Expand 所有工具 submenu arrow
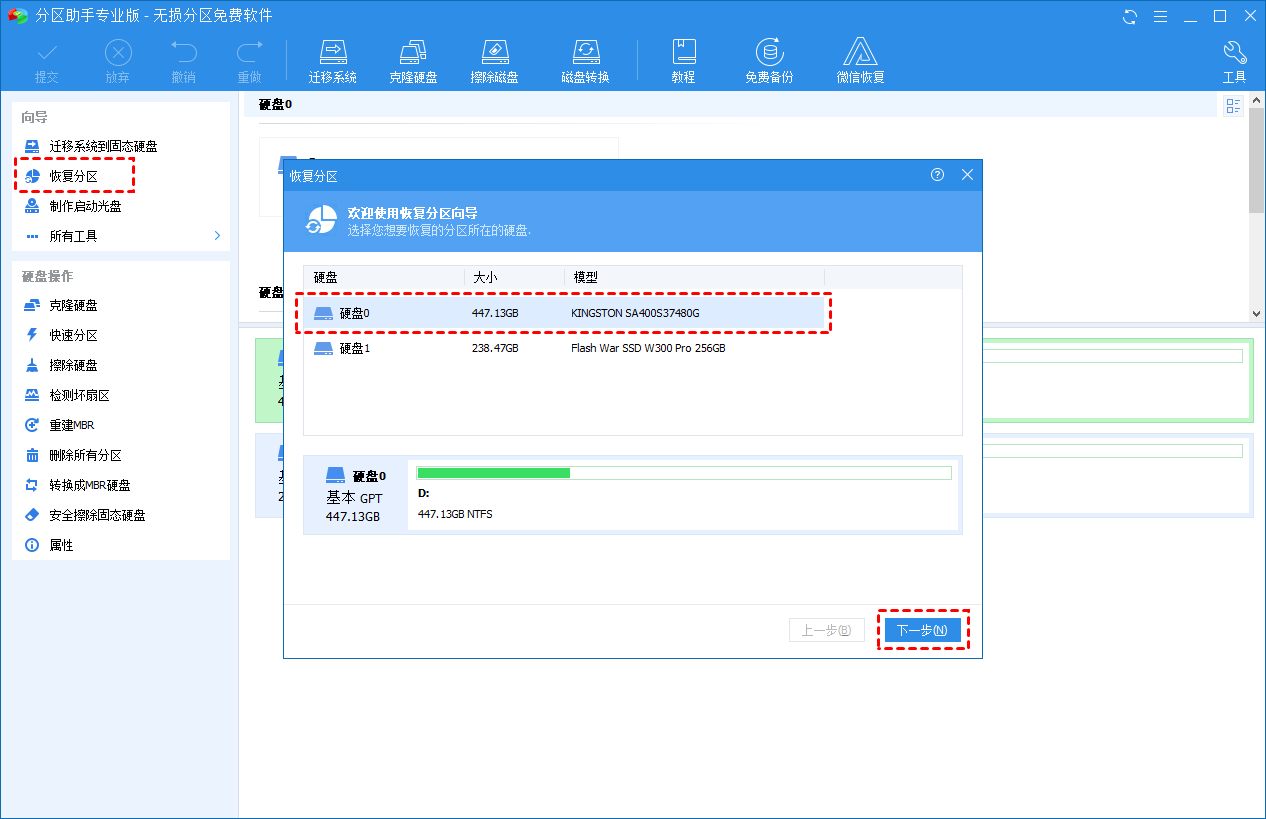The height and width of the screenshot is (819, 1266). coord(217,236)
